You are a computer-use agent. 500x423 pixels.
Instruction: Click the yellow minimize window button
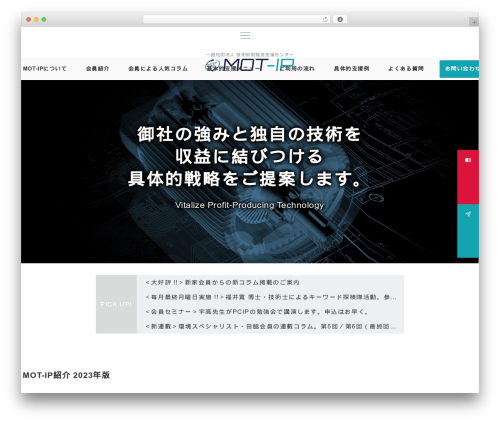[x=36, y=20]
